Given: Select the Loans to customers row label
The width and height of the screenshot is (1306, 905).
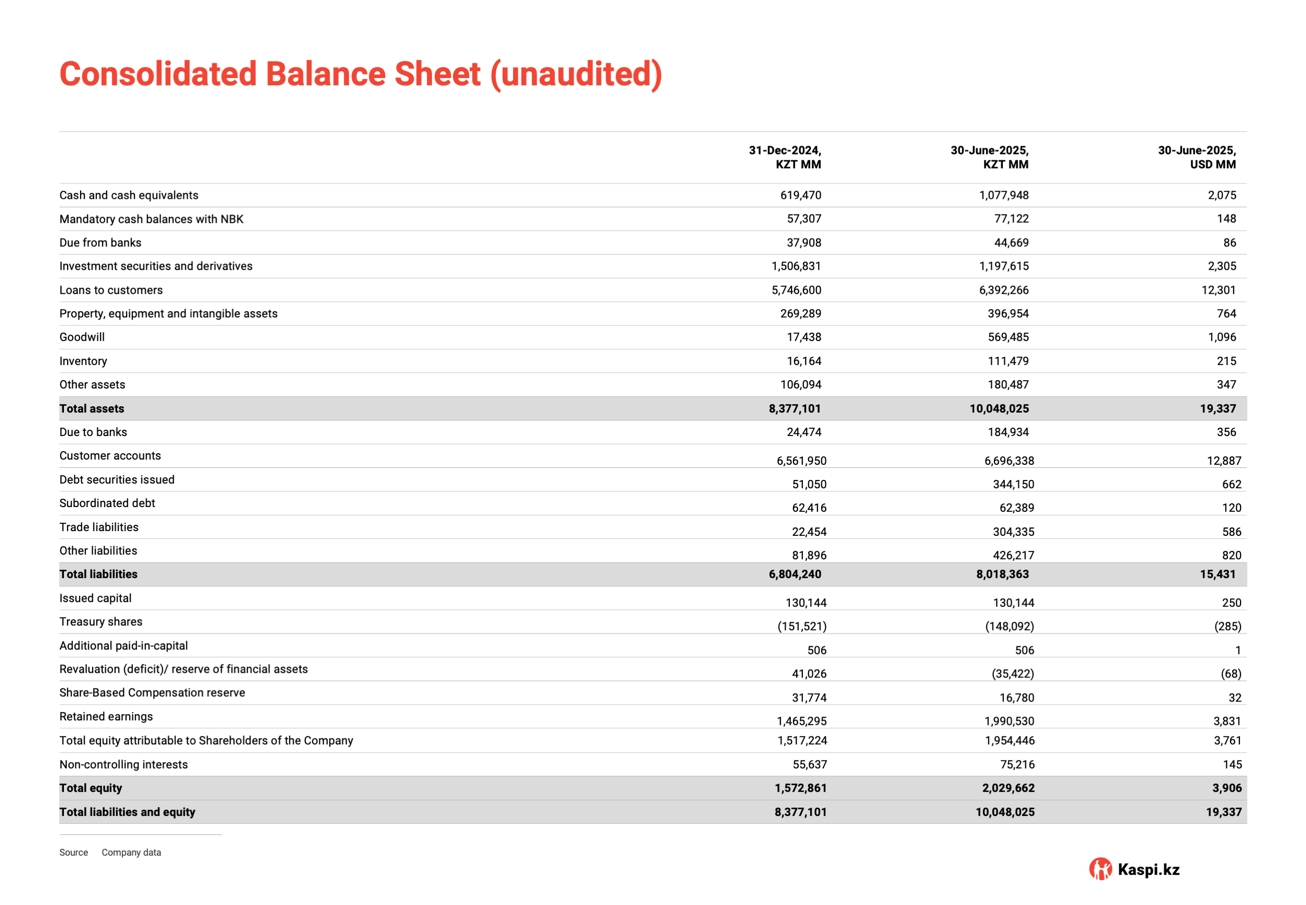Looking at the screenshot, I should (x=111, y=290).
